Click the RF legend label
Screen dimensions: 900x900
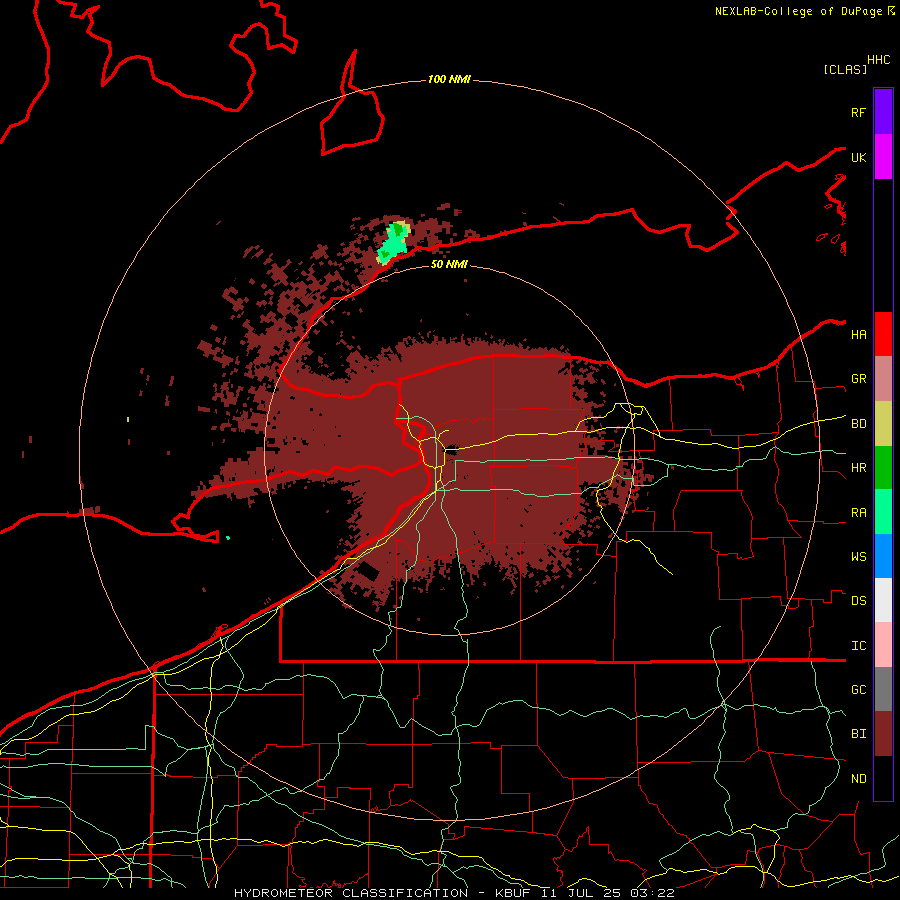click(x=859, y=112)
